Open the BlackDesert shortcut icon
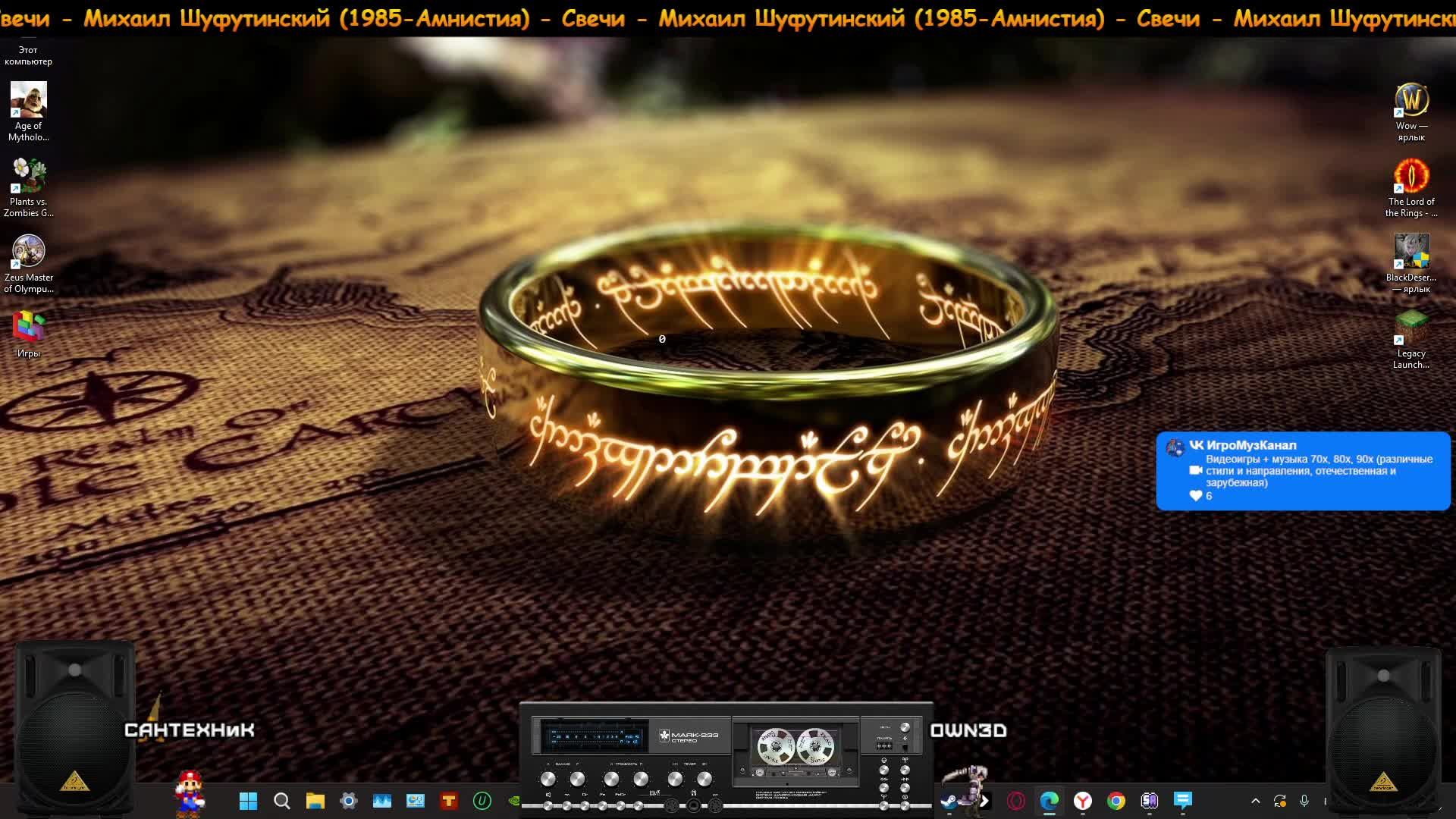This screenshot has height=819, width=1456. pos(1411,252)
